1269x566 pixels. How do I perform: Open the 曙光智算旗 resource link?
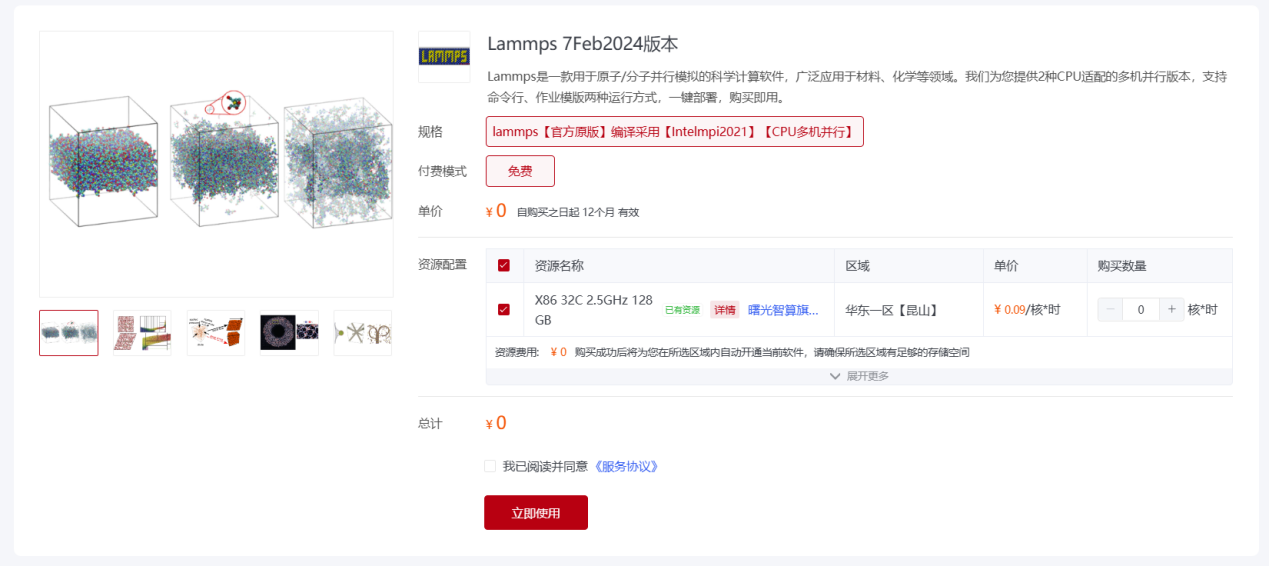click(783, 310)
